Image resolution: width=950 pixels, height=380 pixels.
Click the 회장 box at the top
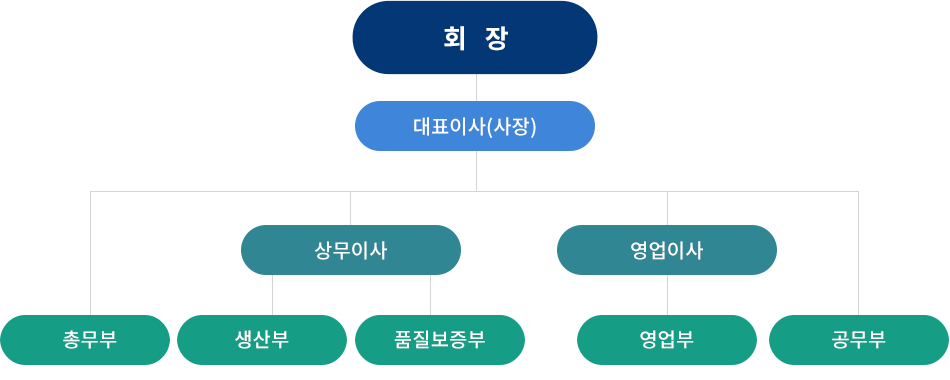click(475, 38)
